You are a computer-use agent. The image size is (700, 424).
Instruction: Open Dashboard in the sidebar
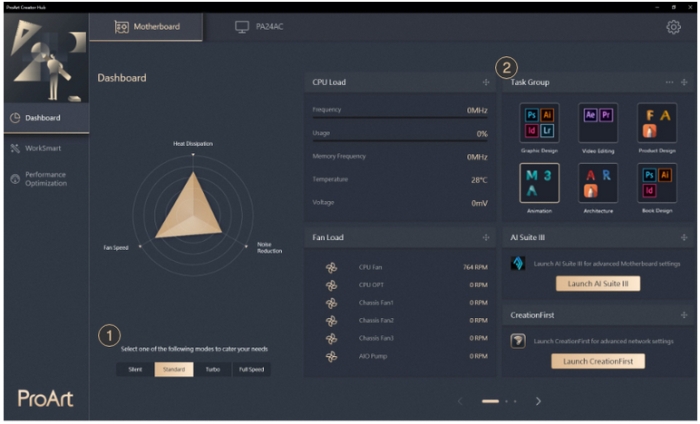[x=46, y=118]
